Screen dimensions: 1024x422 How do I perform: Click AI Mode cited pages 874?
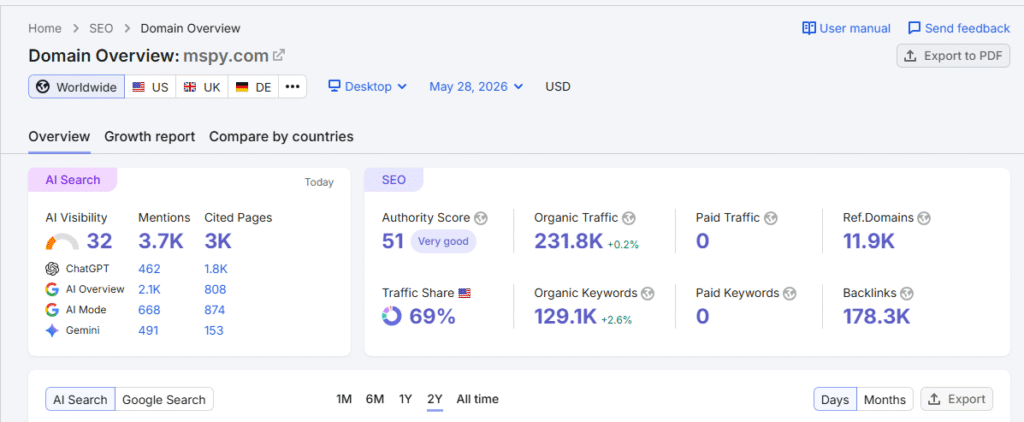coord(215,310)
